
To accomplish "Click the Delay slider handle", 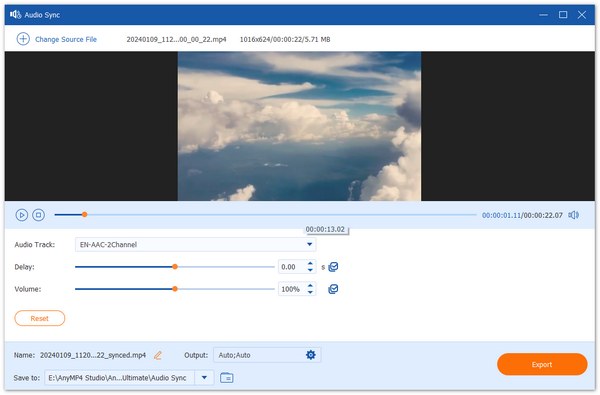I will pos(175,267).
